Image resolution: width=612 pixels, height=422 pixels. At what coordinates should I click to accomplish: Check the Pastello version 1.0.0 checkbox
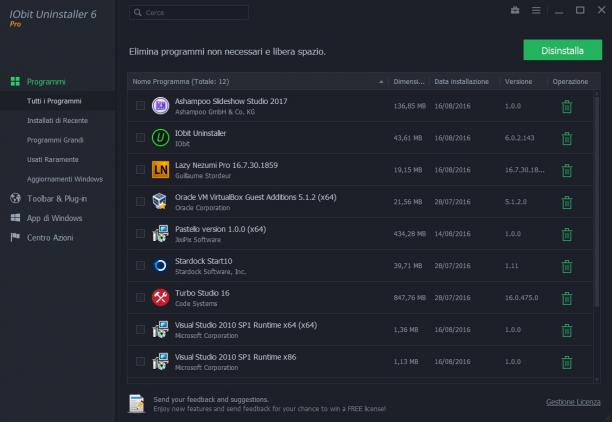[x=140, y=233]
